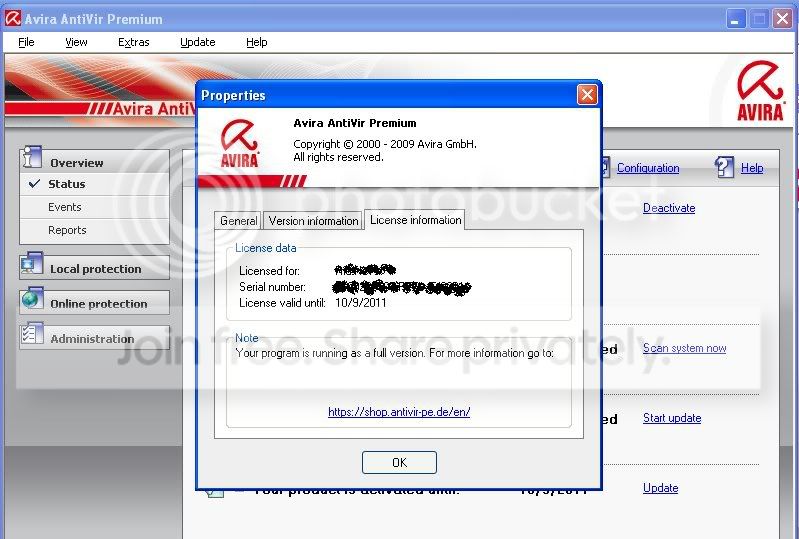
Task: Minimize the Avira AntiVir Premium window
Action: coord(735,19)
